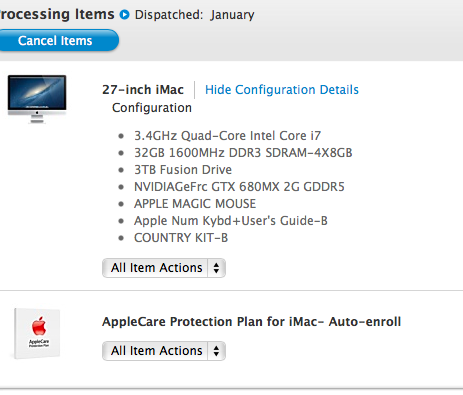This screenshot has height=395, width=463.
Task: Open the 27-inch iMac product thumbnail
Action: [x=37, y=99]
